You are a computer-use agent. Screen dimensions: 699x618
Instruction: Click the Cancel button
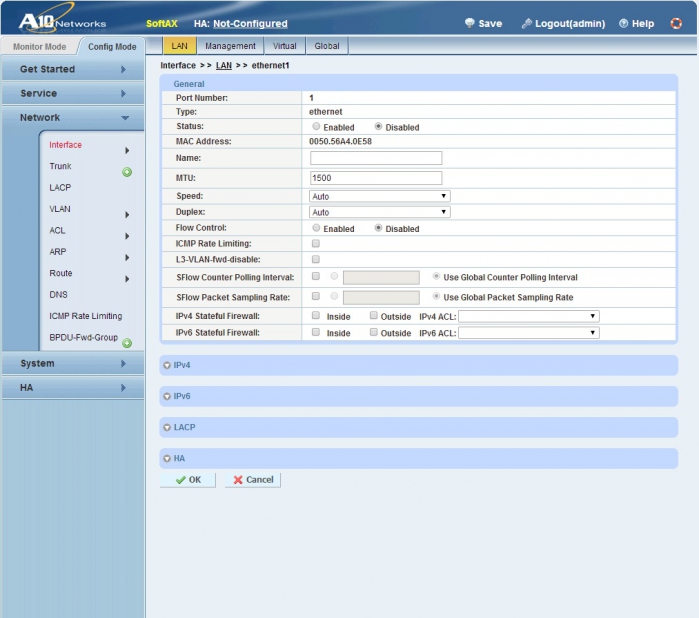(x=253, y=480)
